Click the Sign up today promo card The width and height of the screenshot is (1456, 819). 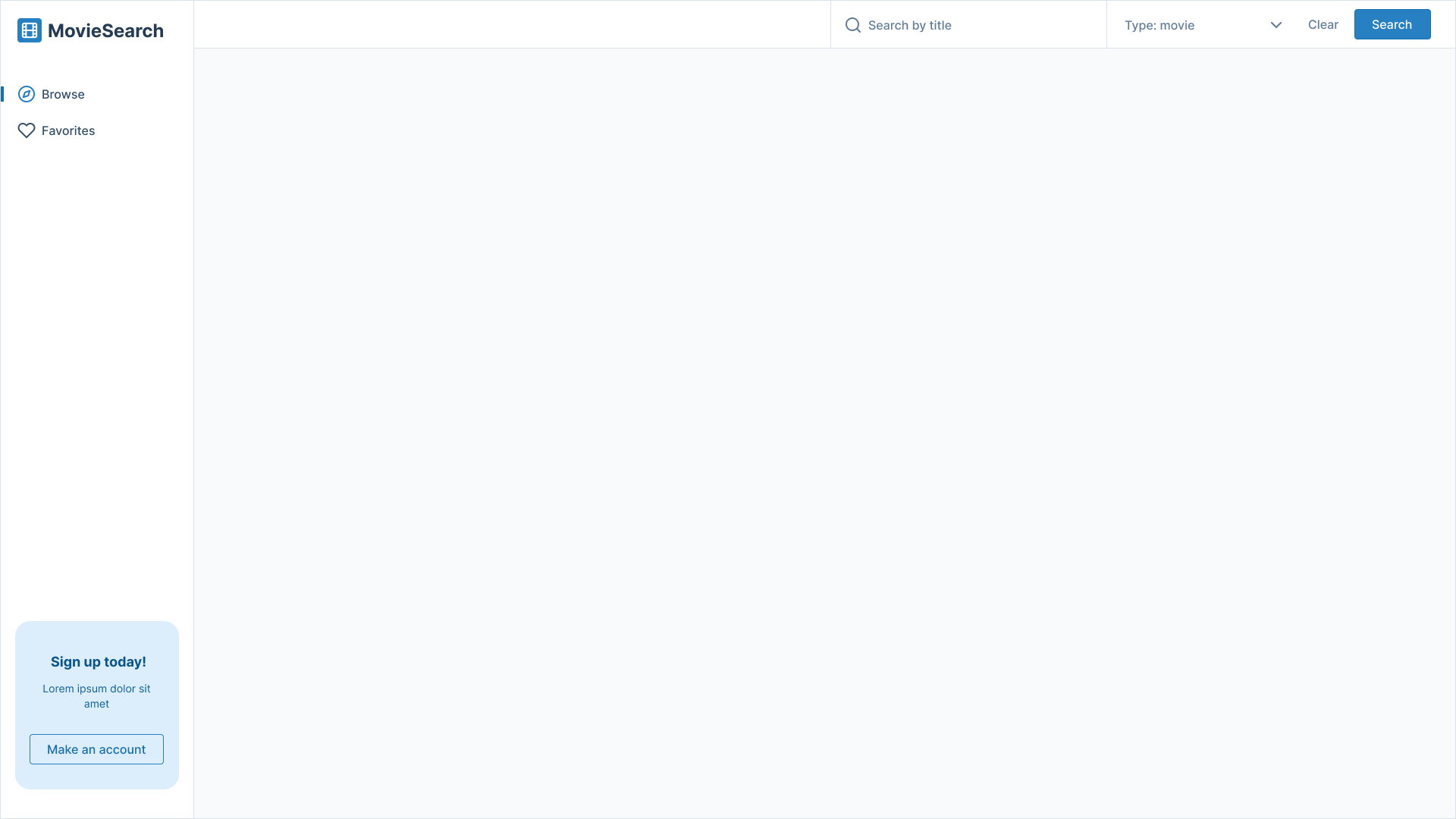coord(97,705)
